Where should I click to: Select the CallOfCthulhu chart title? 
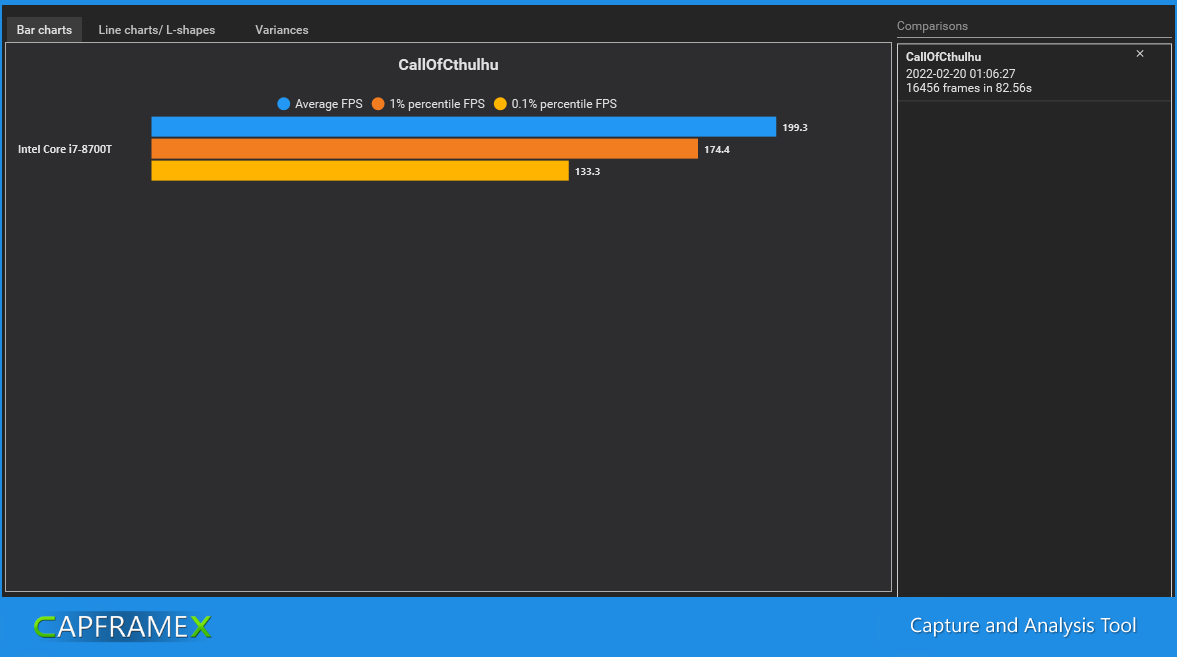448,65
